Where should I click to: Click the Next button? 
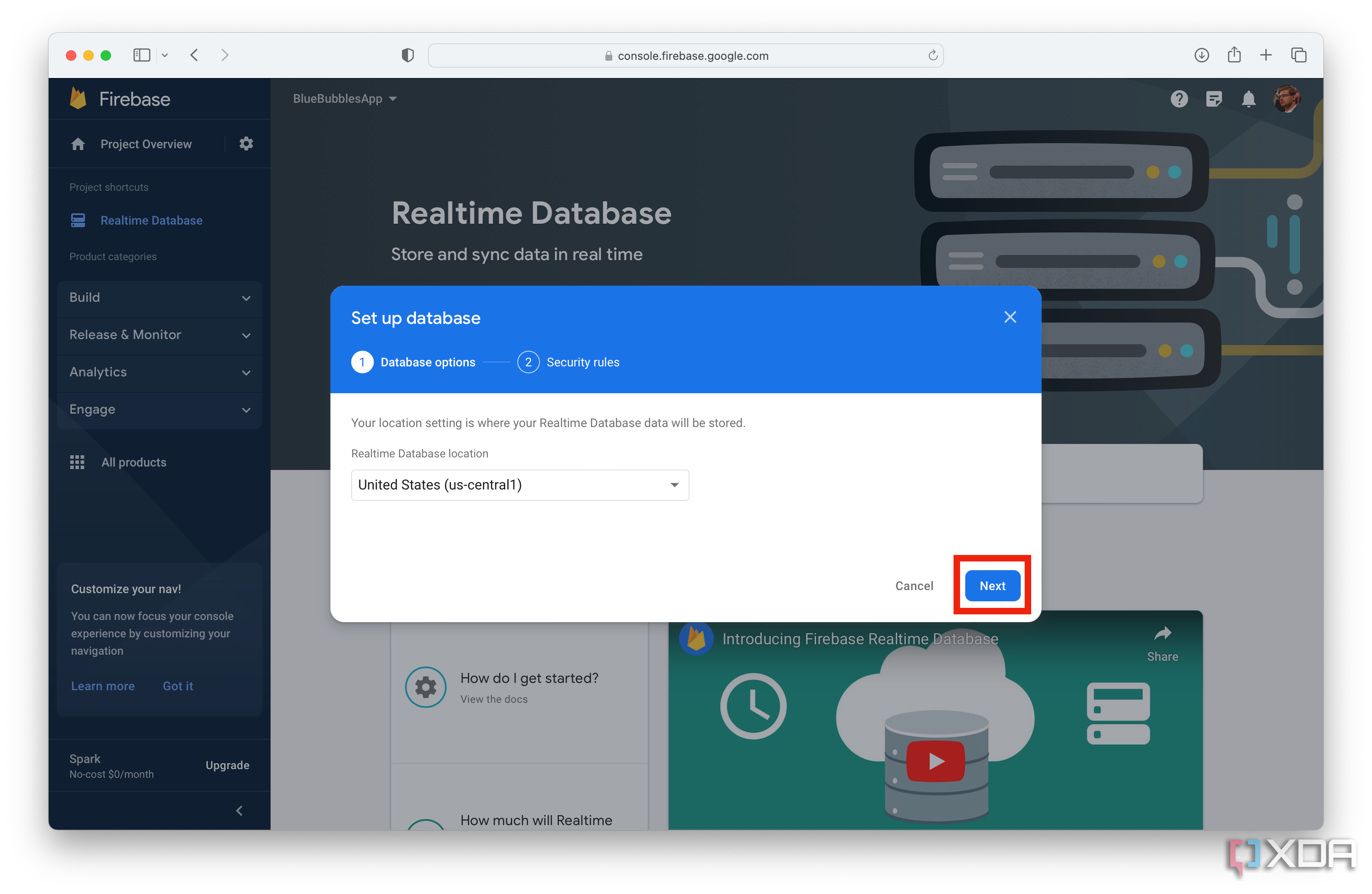point(992,586)
